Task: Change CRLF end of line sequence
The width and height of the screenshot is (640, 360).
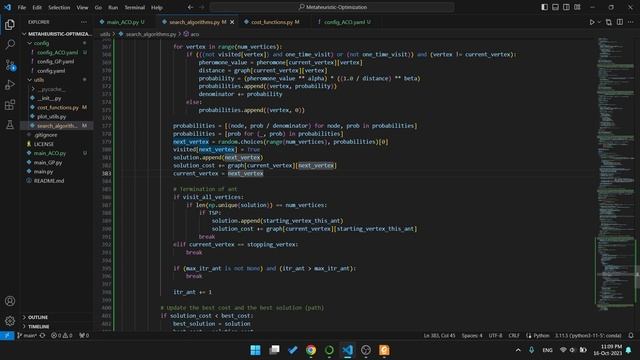Action: (514, 336)
